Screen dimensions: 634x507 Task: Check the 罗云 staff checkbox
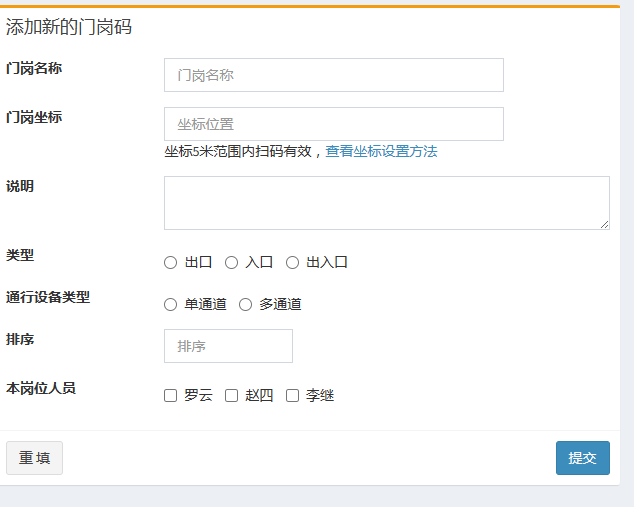tap(171, 396)
